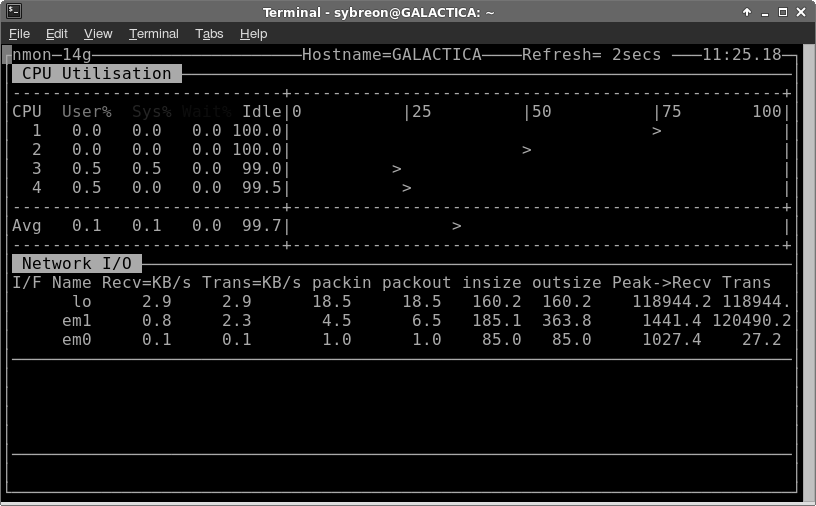
Task: Roll up window with the arrow button
Action: click(747, 12)
